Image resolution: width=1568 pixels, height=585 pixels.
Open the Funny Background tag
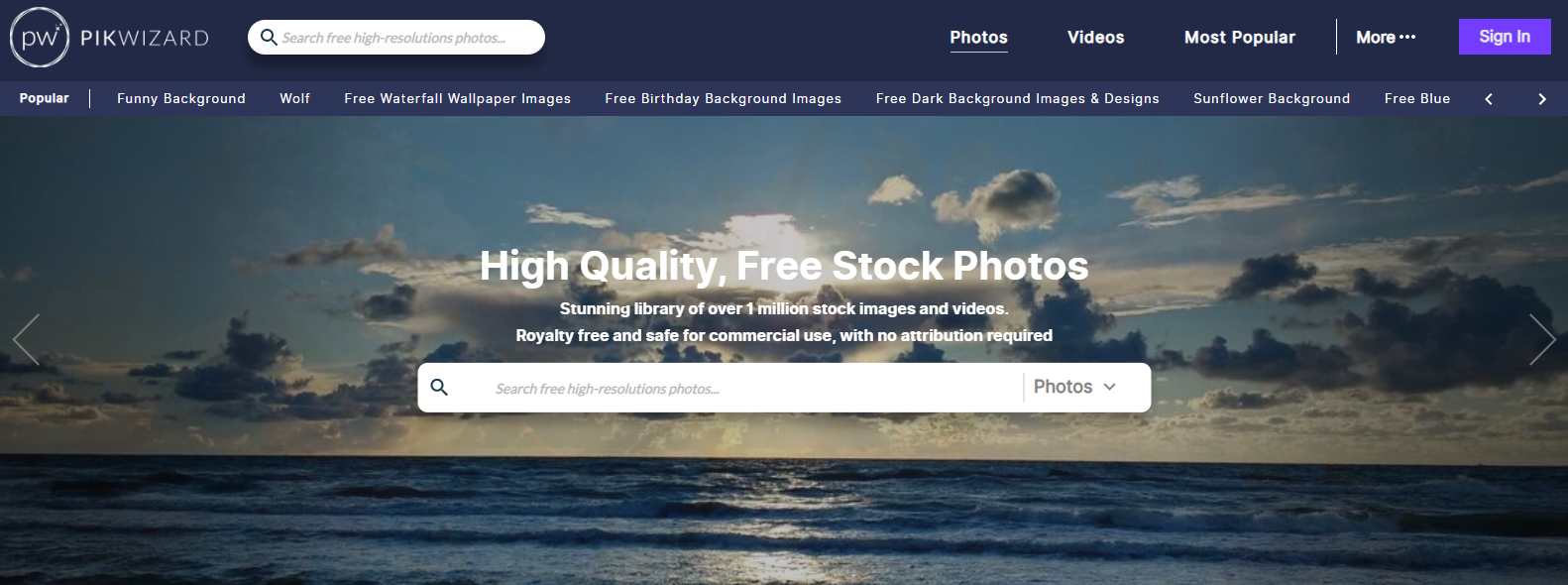pos(181,98)
